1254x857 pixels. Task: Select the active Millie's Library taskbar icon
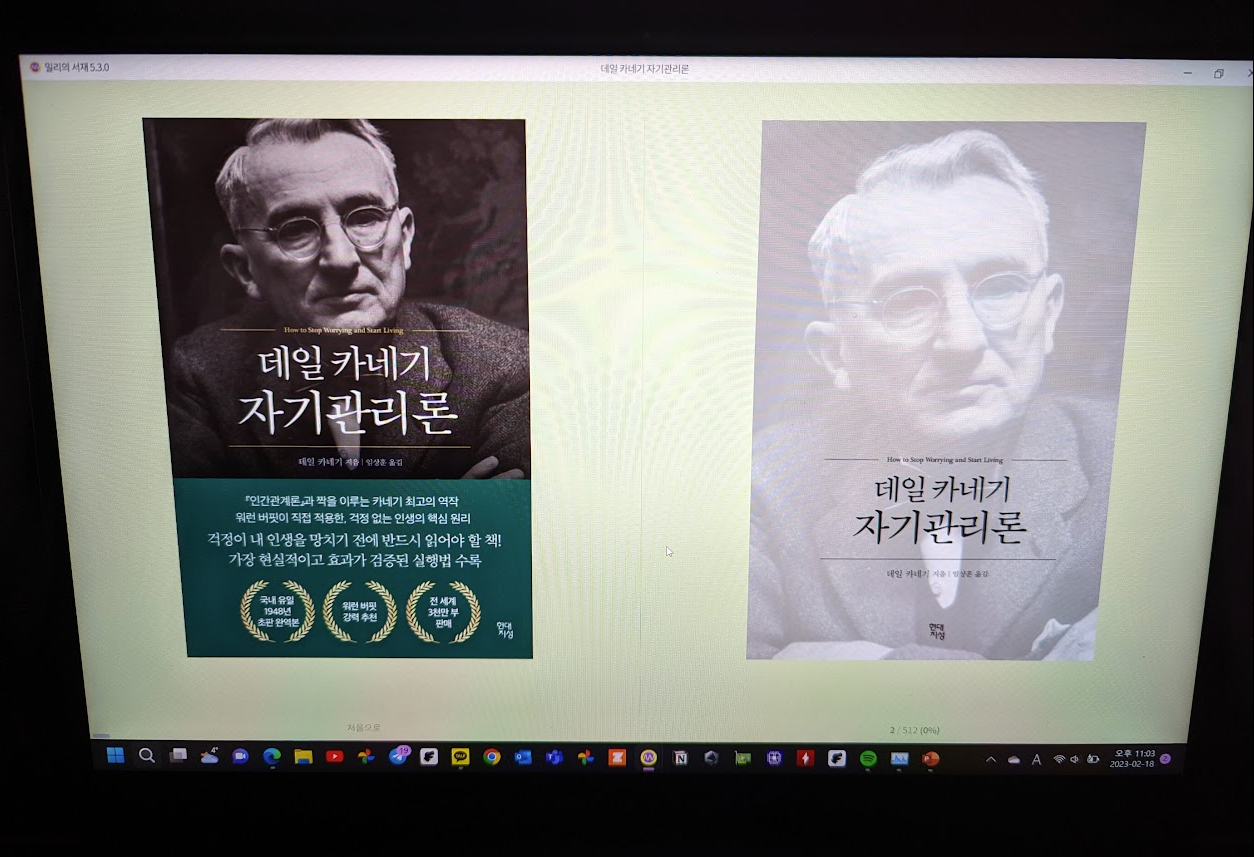[648, 758]
